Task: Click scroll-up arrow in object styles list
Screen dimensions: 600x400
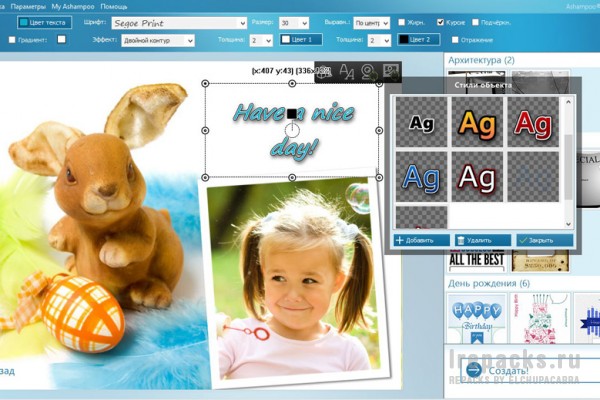Action: click(x=568, y=102)
